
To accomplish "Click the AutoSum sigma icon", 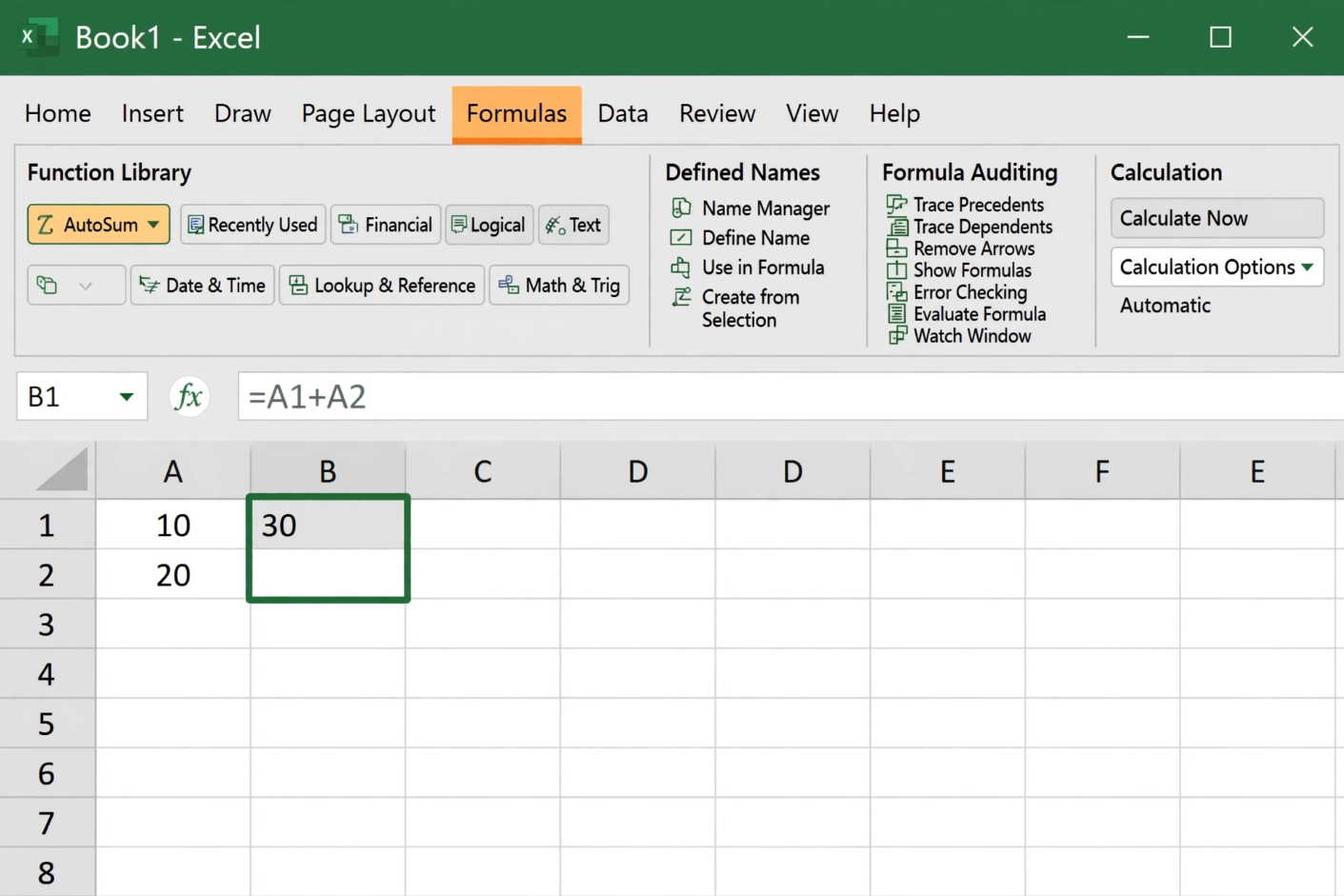I will pyautogui.click(x=45, y=225).
